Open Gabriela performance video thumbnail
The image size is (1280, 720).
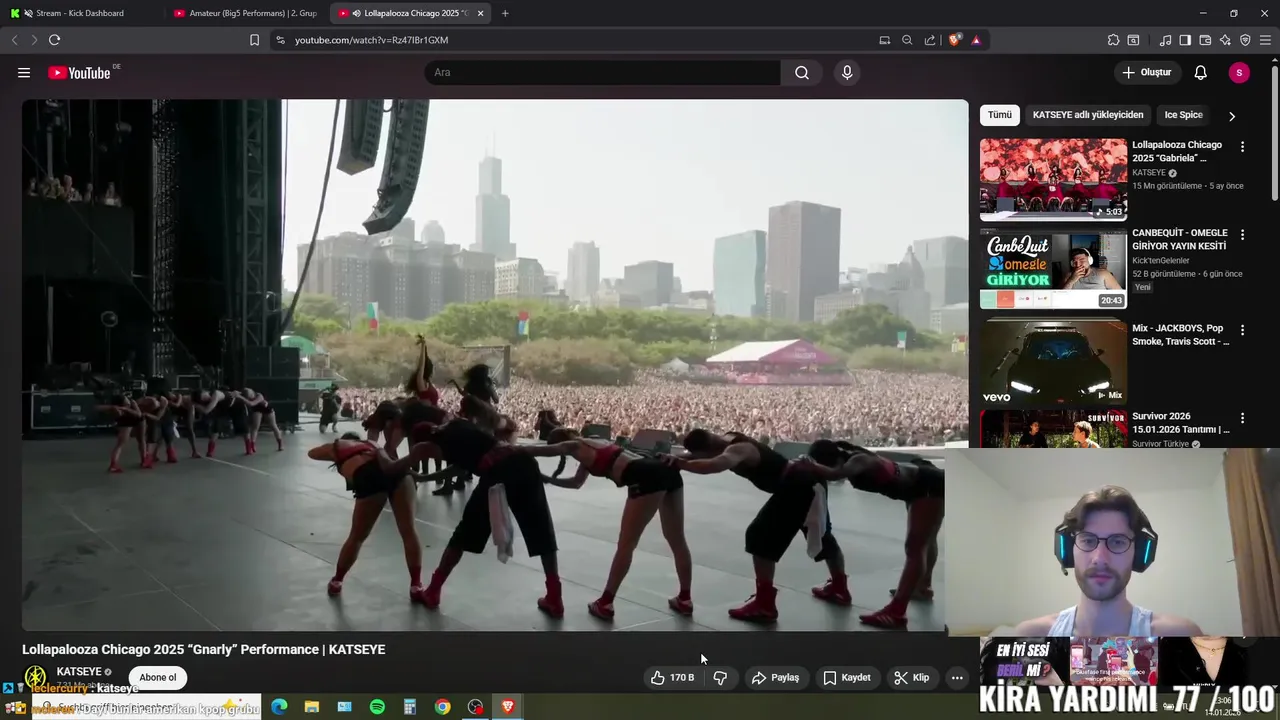(x=1053, y=179)
